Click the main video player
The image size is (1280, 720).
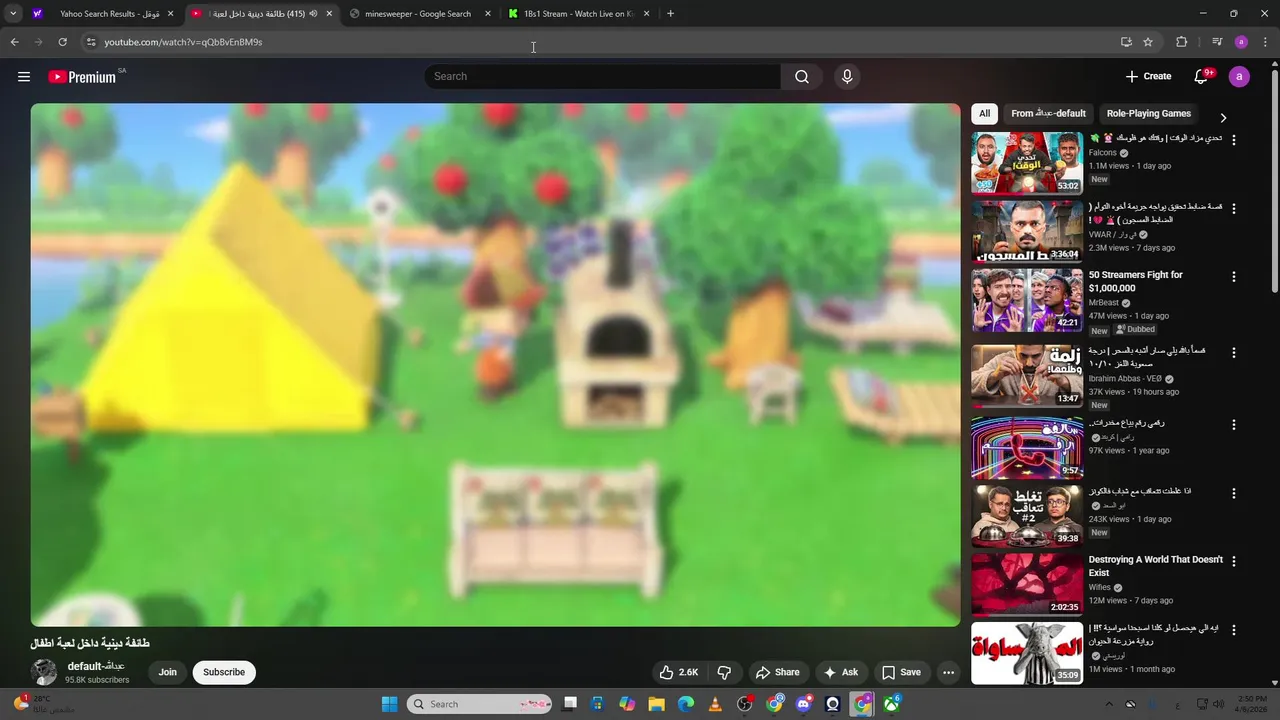pyautogui.click(x=495, y=365)
